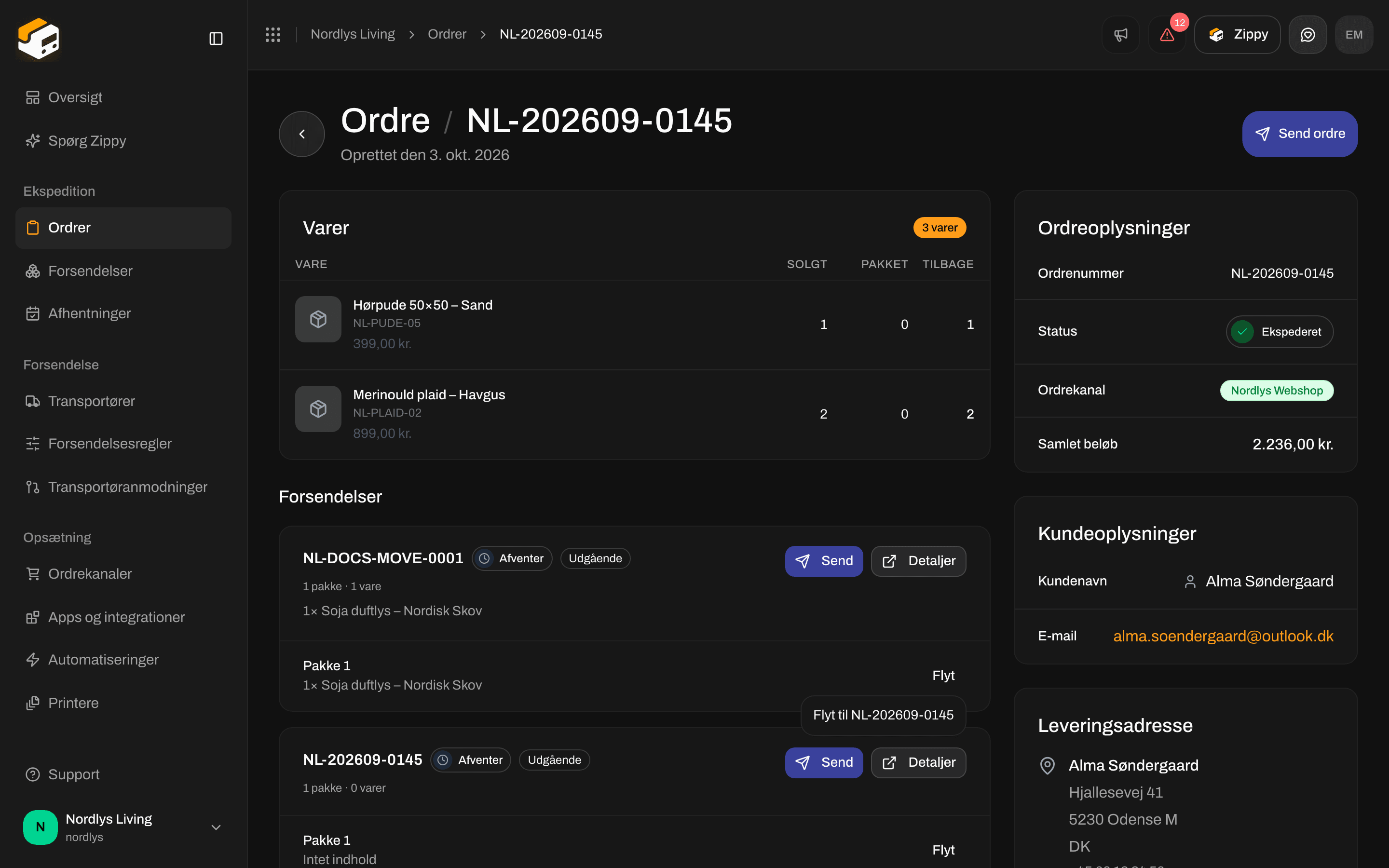Choose Flyt til NL-202609-0145 option
1389x868 pixels.
[x=884, y=715]
